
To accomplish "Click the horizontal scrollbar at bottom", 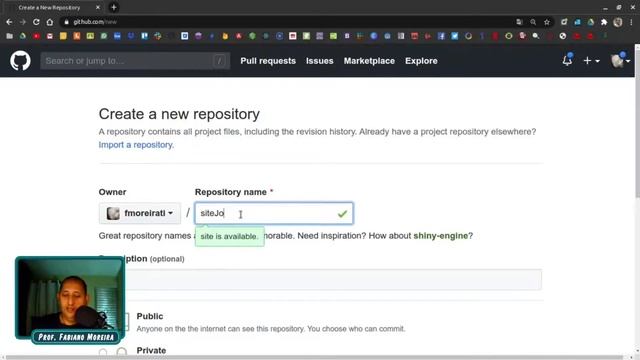I will (x=314, y=358).
